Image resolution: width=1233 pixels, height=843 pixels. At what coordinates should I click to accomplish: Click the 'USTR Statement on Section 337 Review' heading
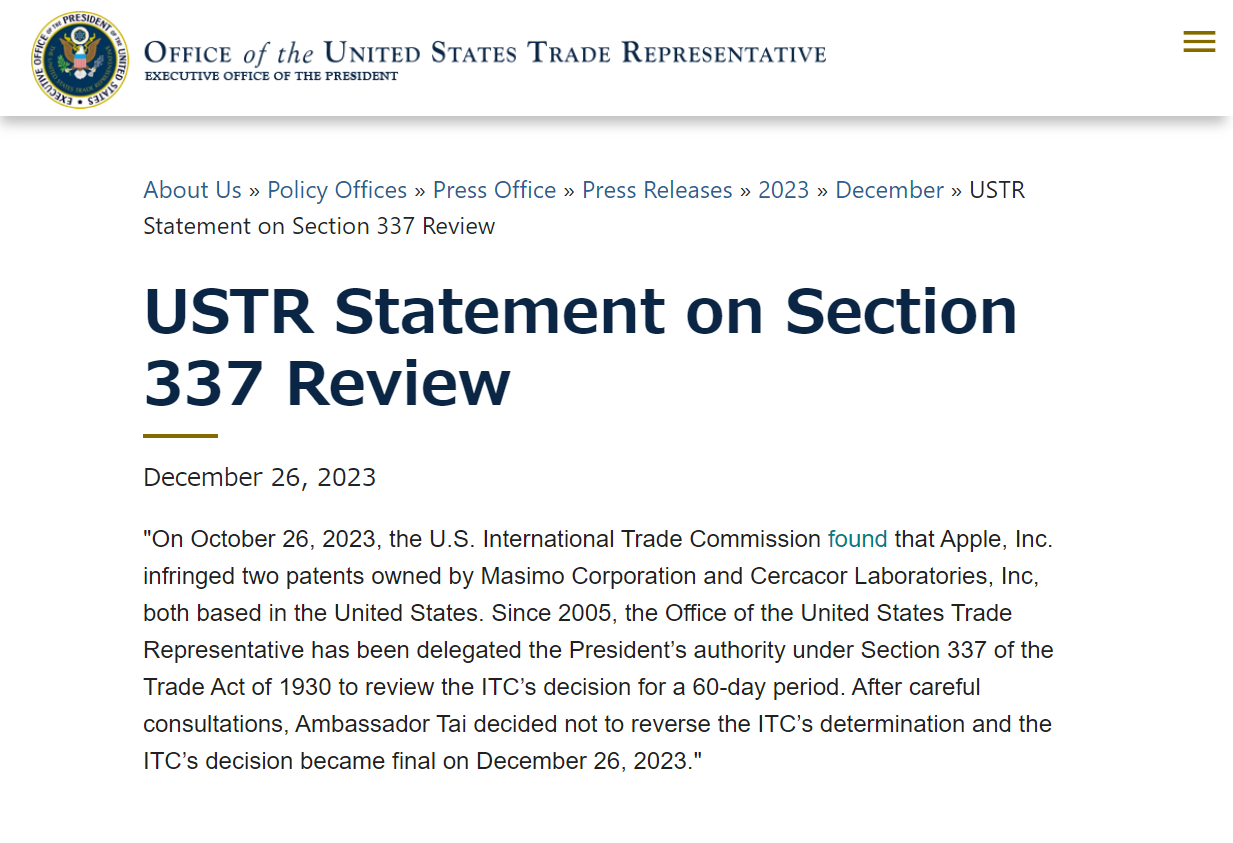tap(580, 347)
